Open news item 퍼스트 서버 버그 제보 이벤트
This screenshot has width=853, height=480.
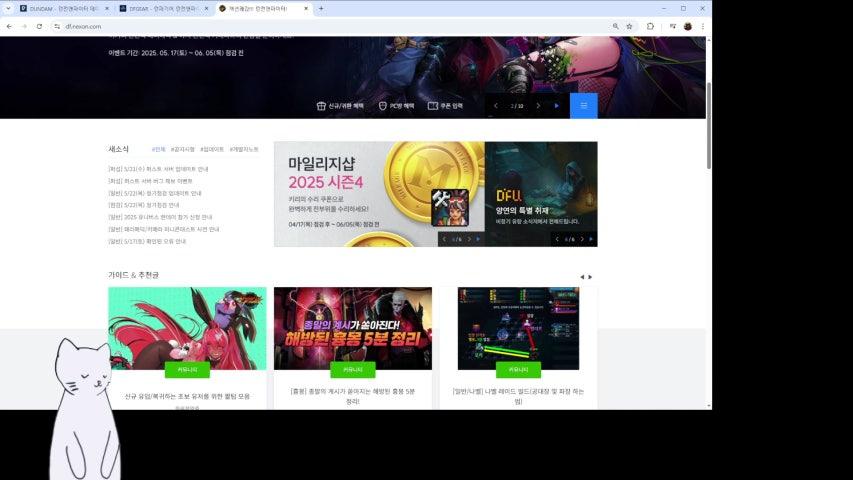[150, 181]
